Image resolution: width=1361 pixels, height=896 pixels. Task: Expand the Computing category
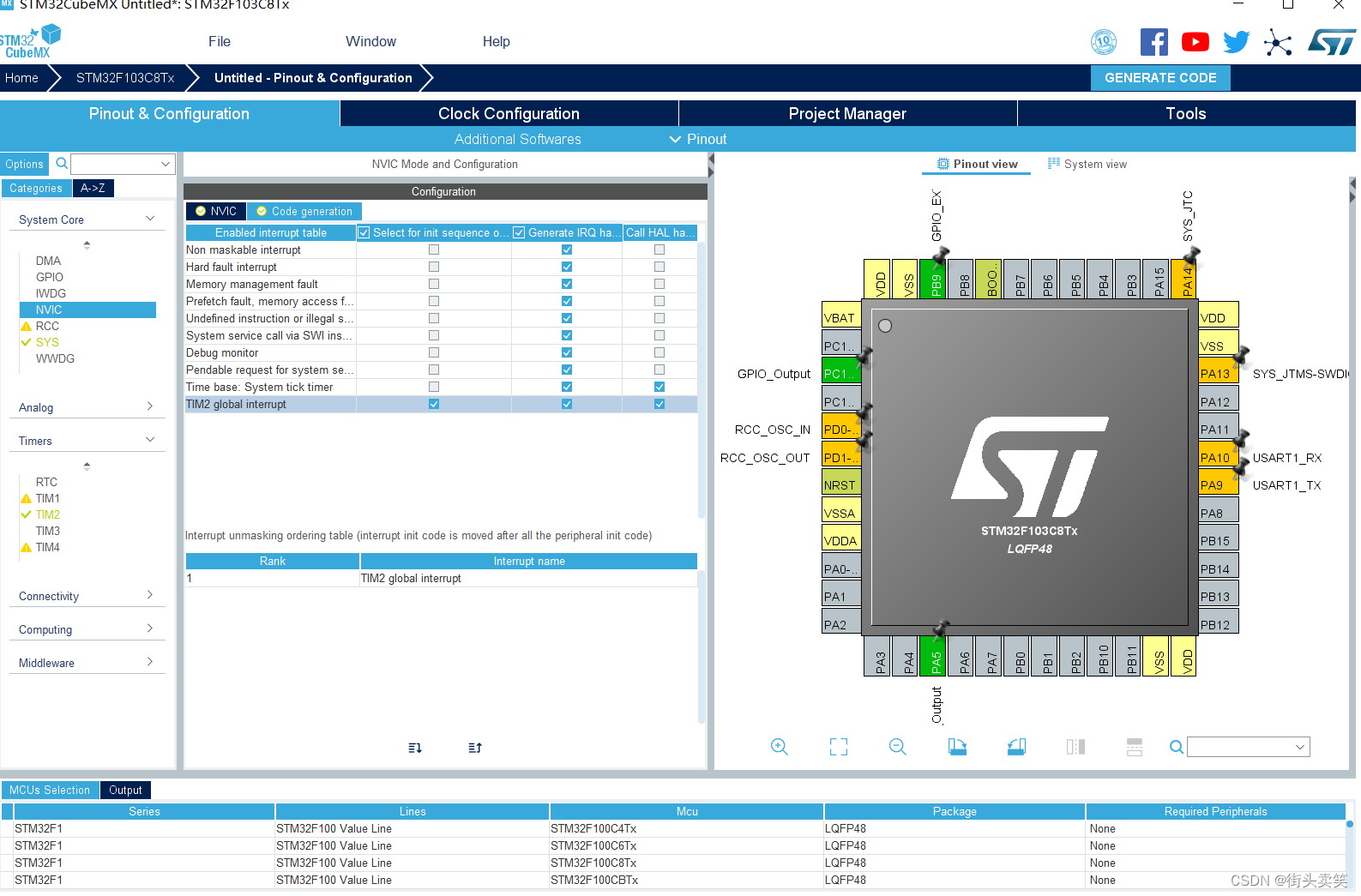pyautogui.click(x=150, y=628)
